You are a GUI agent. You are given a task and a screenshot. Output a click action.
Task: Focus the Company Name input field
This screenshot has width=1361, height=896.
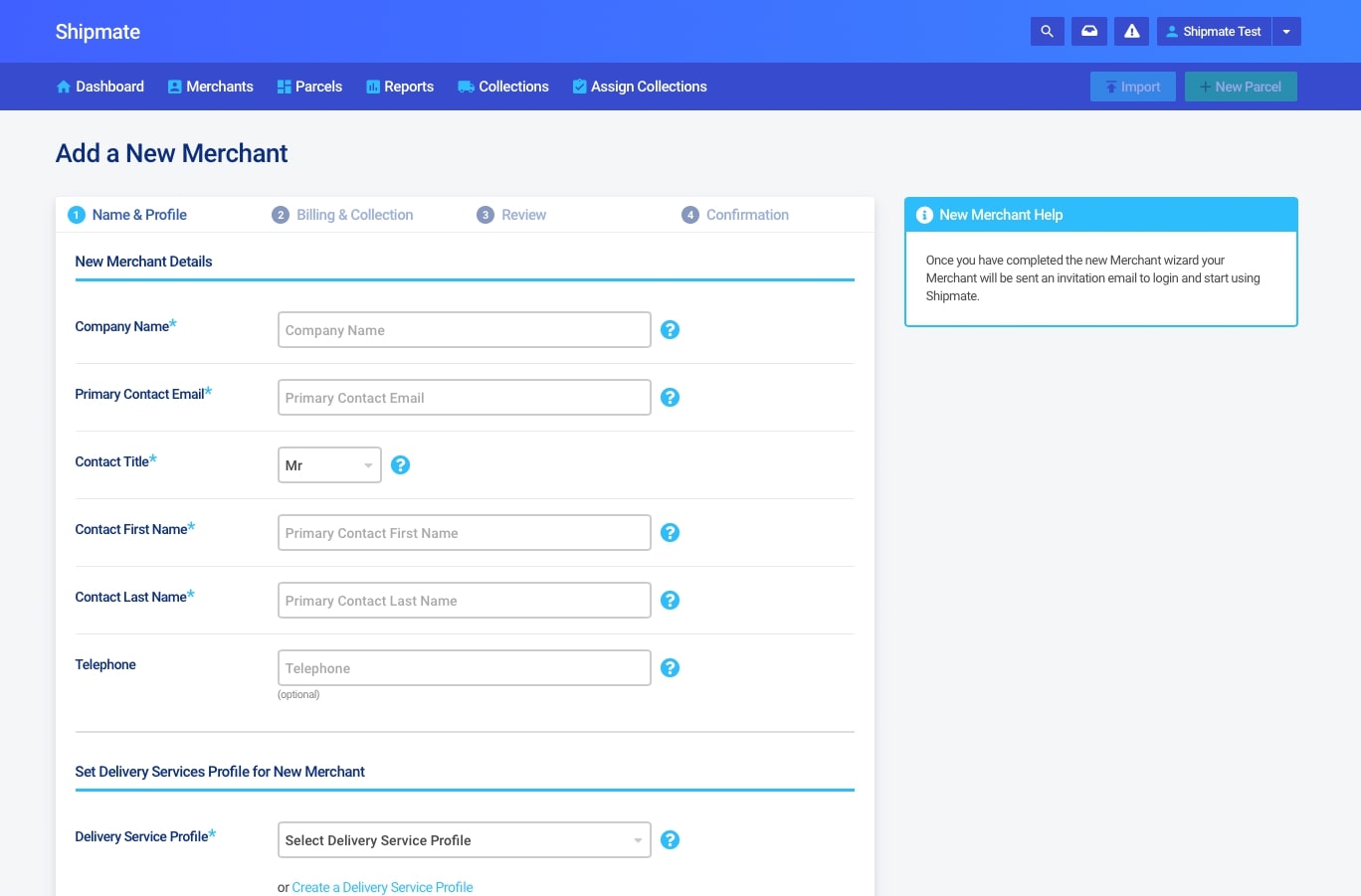pos(465,330)
